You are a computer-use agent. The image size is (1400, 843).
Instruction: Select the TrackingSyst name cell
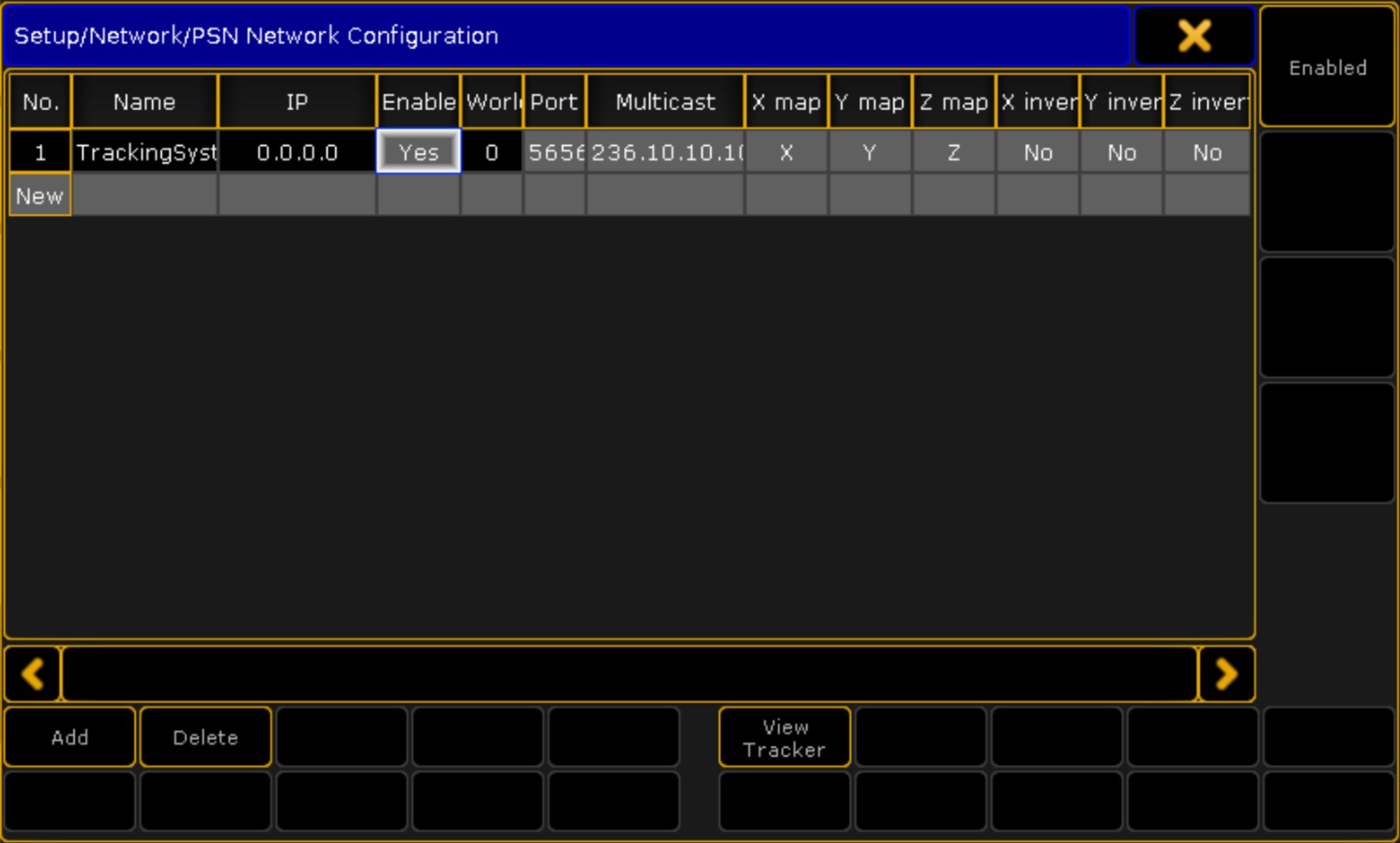(145, 152)
